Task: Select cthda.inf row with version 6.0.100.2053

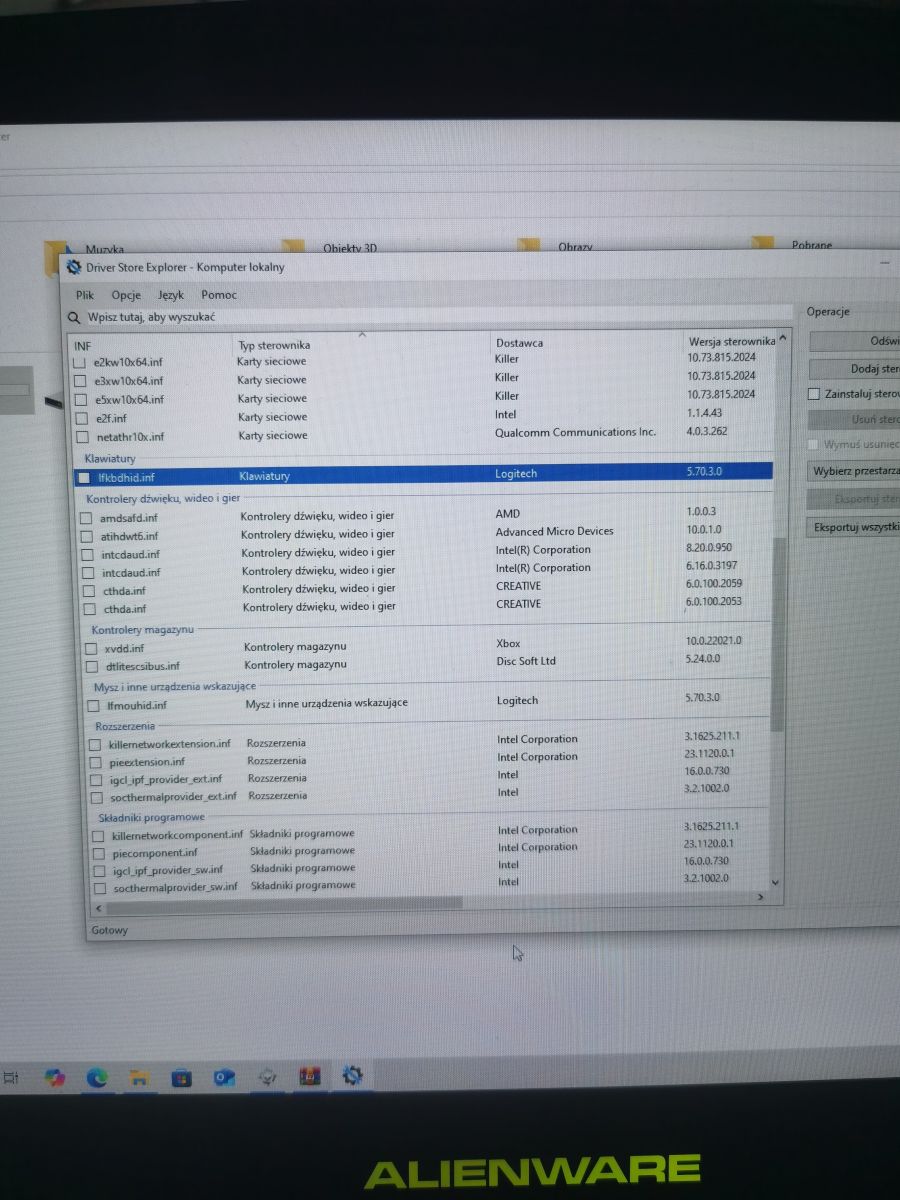Action: 428,606
